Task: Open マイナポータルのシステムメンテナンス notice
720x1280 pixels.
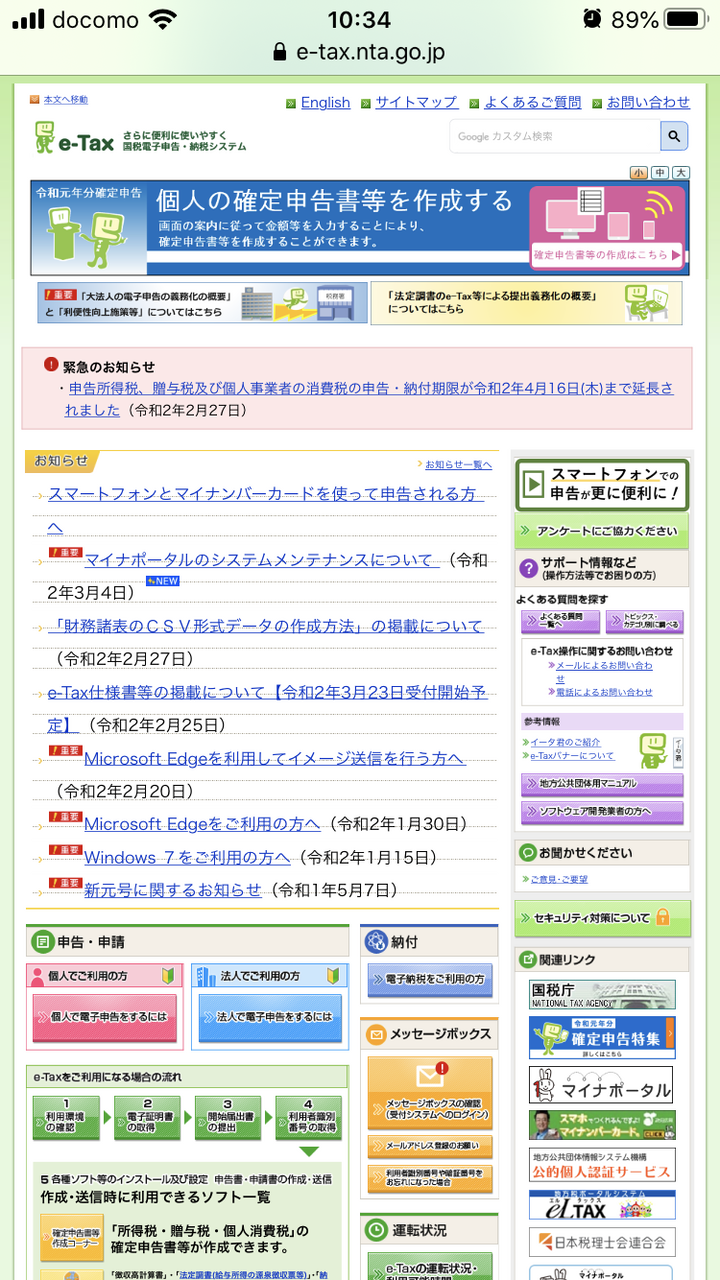Action: click(261, 560)
